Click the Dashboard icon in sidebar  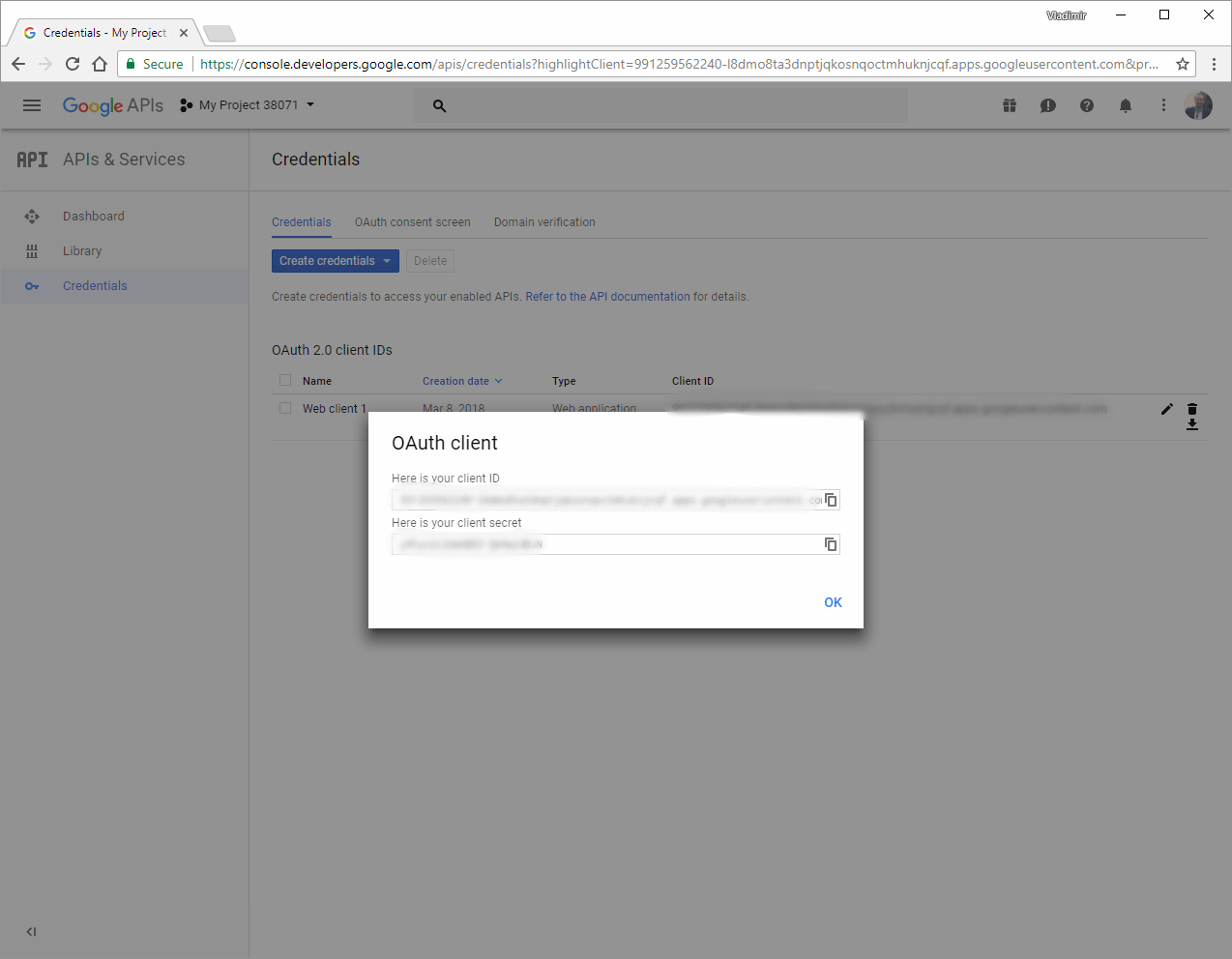tap(32, 217)
